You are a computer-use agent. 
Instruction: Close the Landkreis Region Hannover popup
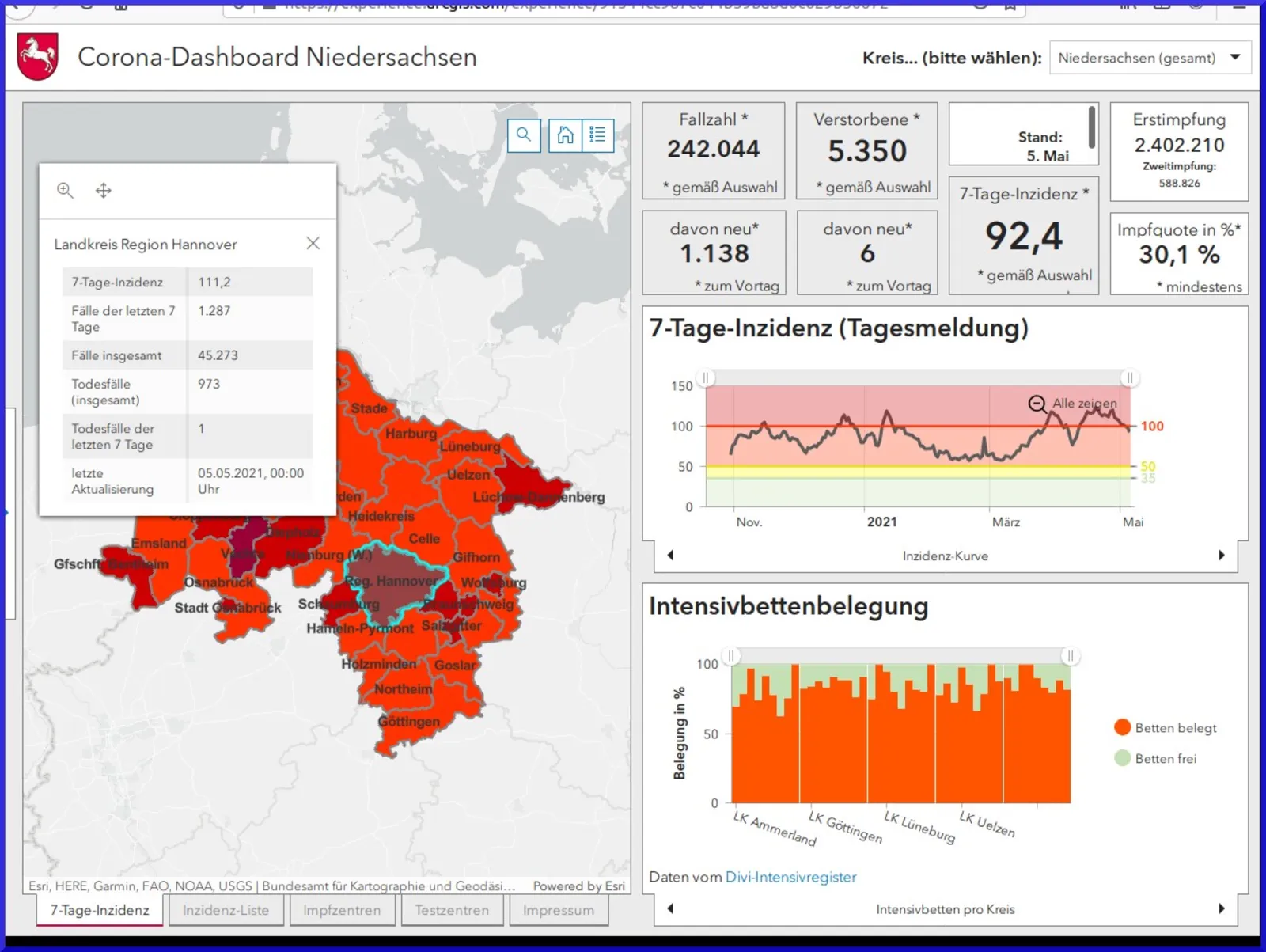tap(313, 243)
